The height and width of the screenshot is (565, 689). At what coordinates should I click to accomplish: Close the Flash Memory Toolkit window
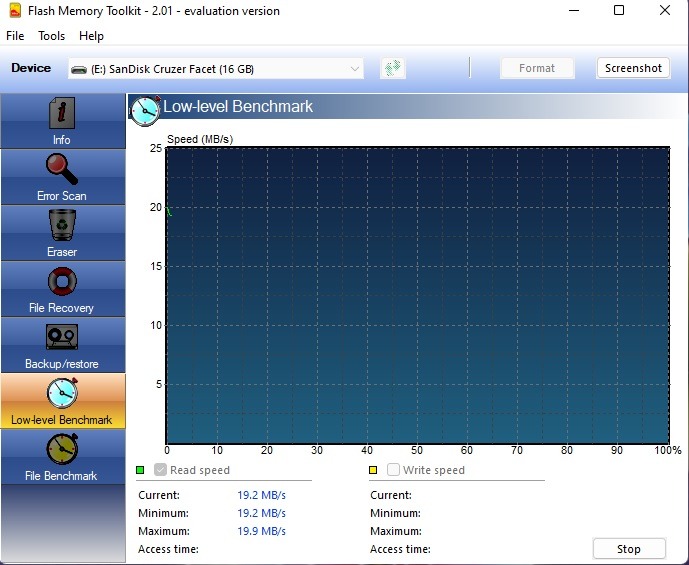[665, 10]
